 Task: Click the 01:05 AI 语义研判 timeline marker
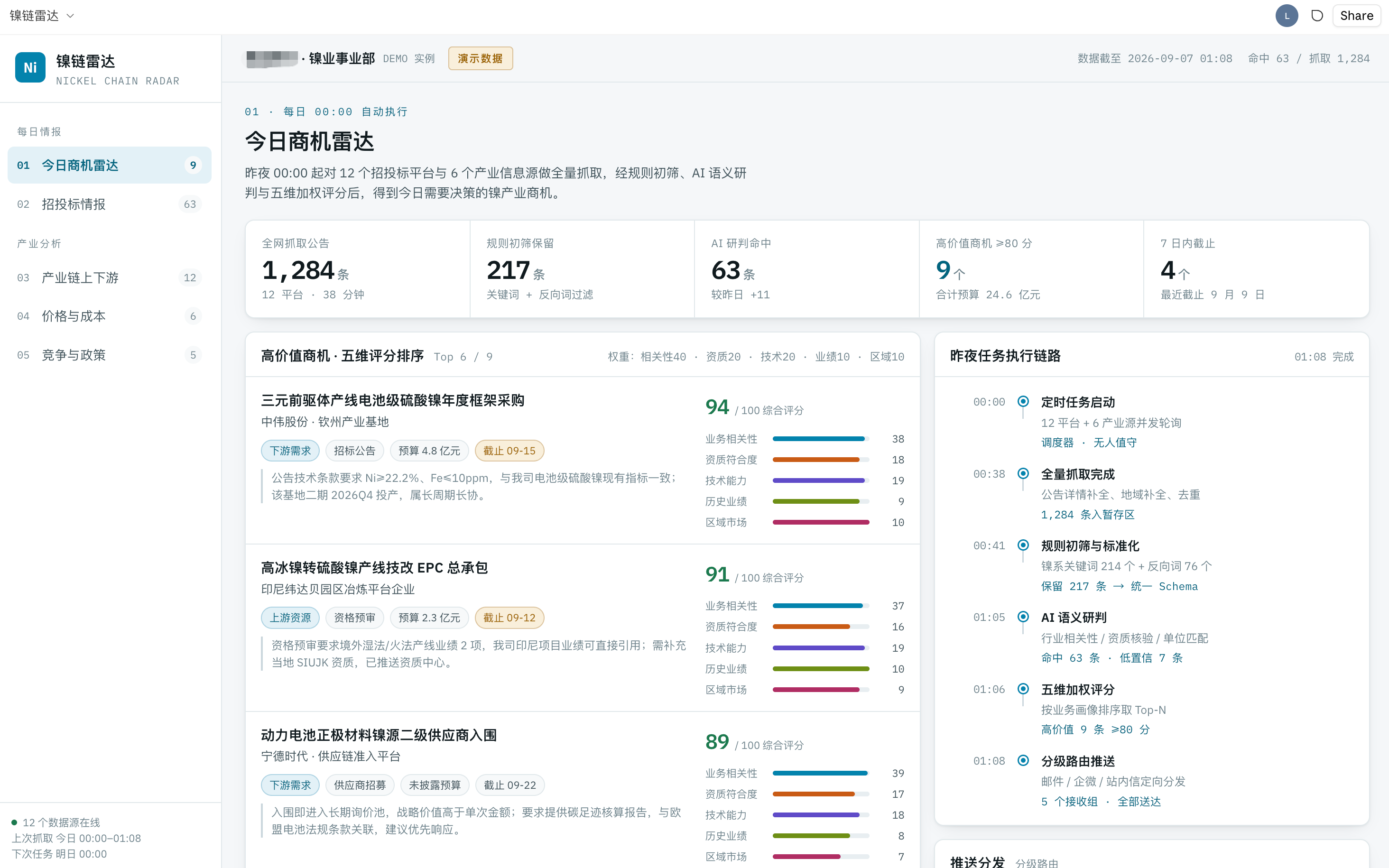[x=1023, y=617]
